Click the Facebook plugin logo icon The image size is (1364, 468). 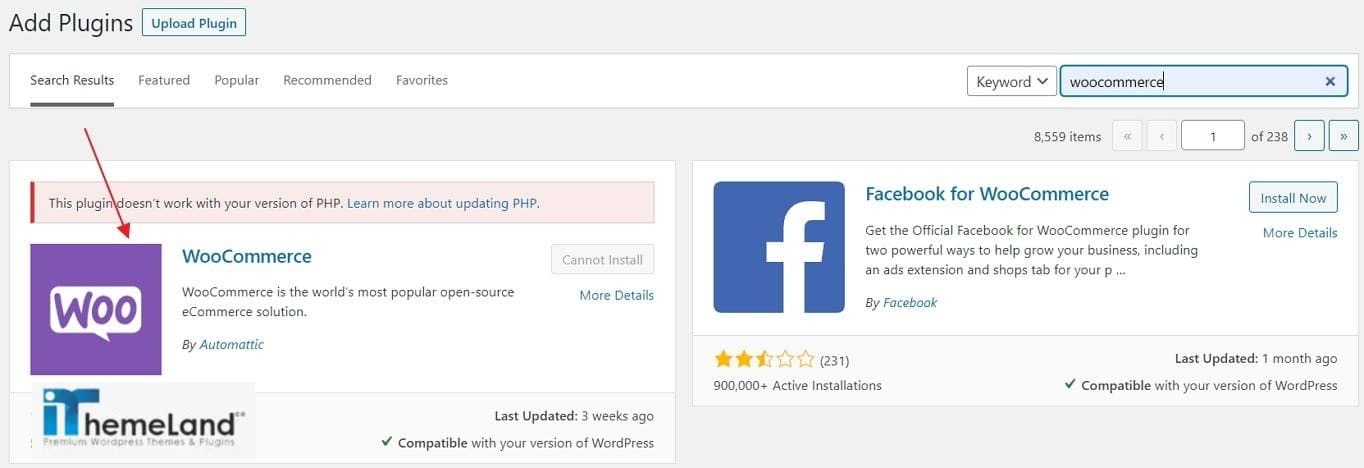(779, 247)
